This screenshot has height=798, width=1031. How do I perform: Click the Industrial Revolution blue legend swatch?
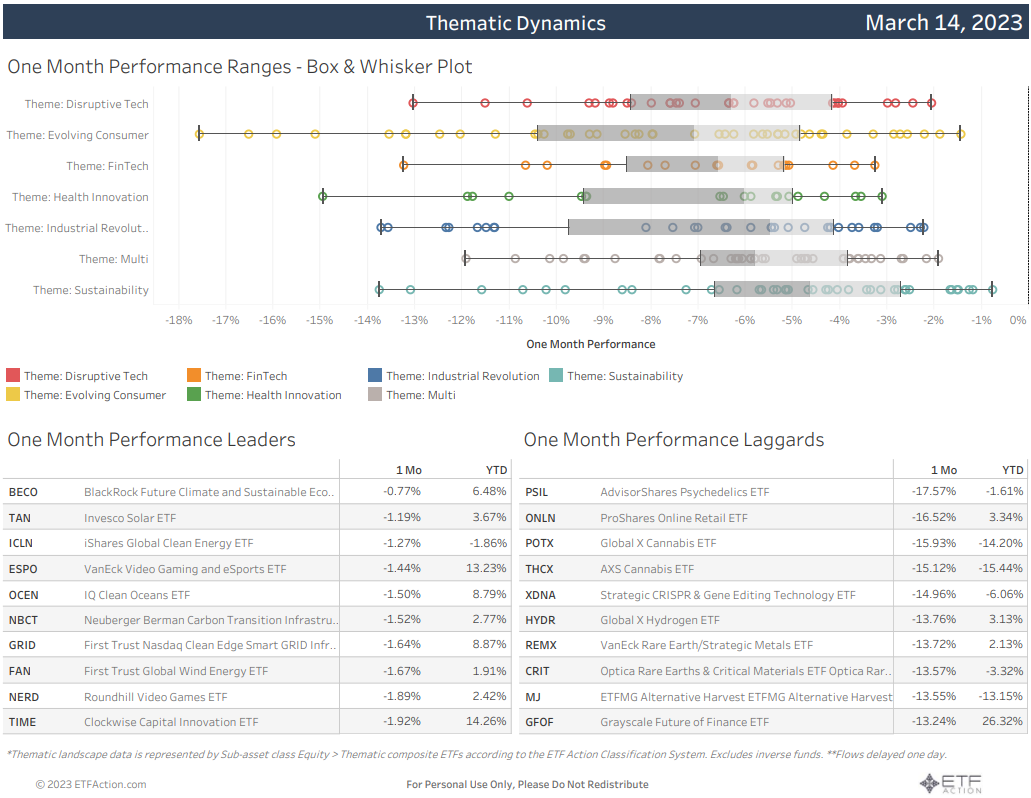[375, 375]
